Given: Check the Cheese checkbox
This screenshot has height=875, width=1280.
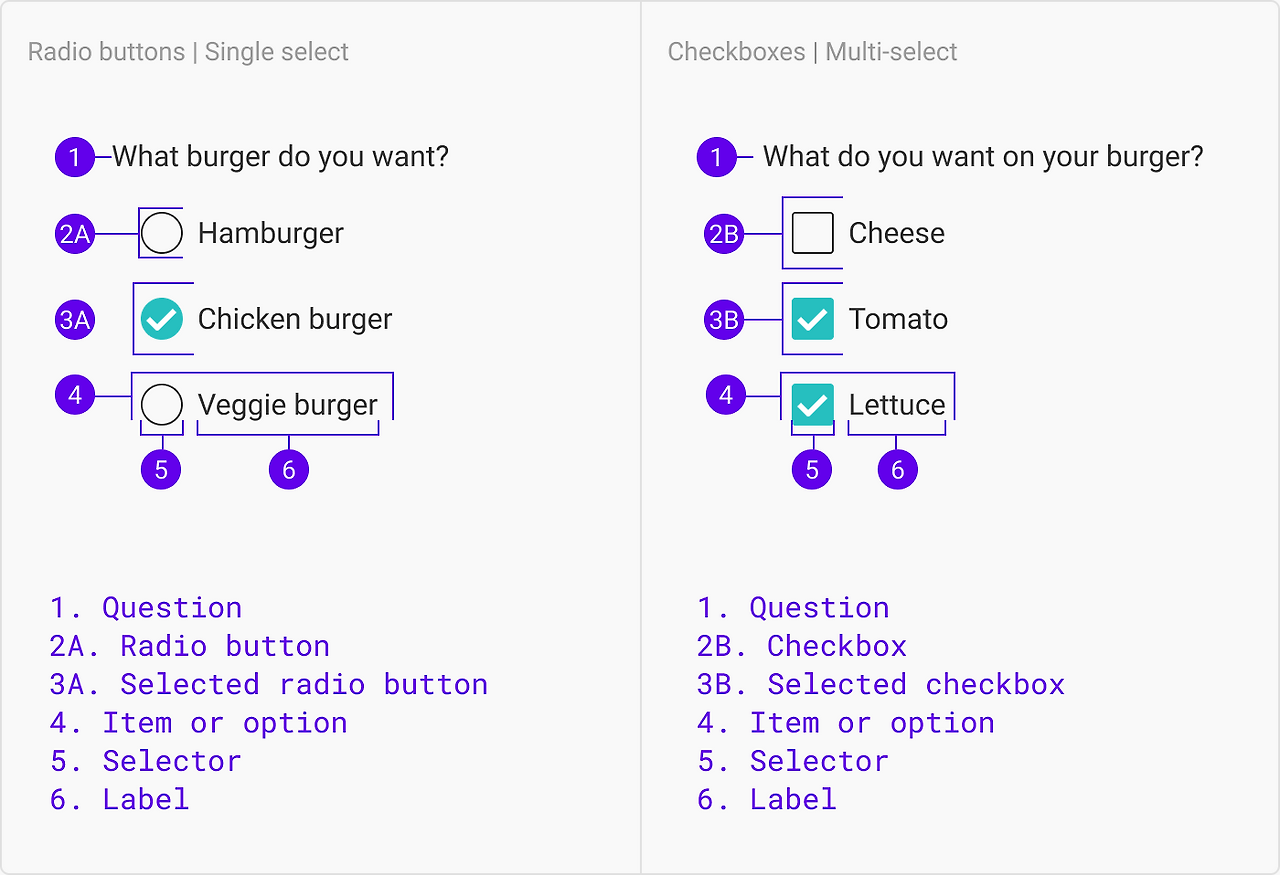Looking at the screenshot, I should 812,233.
